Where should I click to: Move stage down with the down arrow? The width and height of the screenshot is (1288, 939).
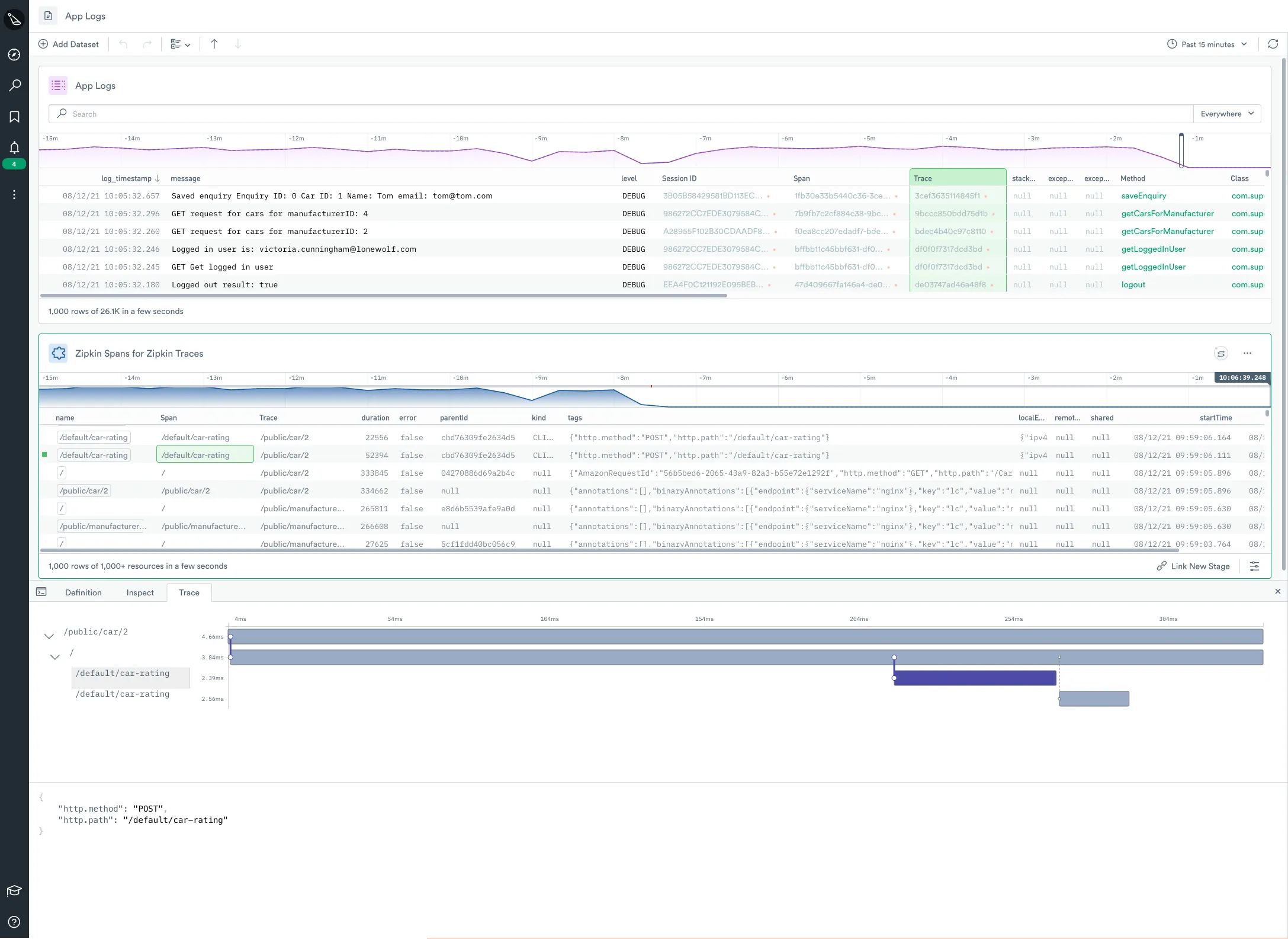click(238, 44)
